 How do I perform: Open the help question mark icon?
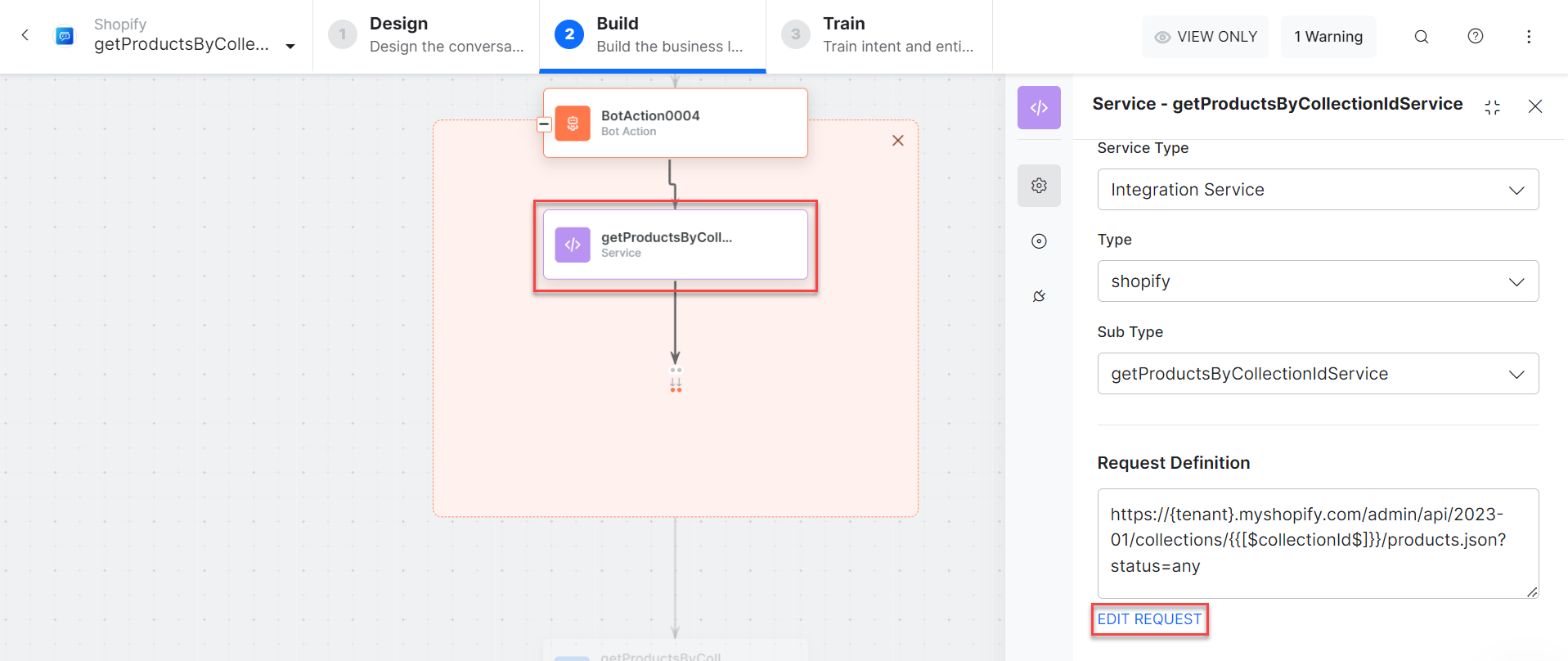coord(1476,36)
